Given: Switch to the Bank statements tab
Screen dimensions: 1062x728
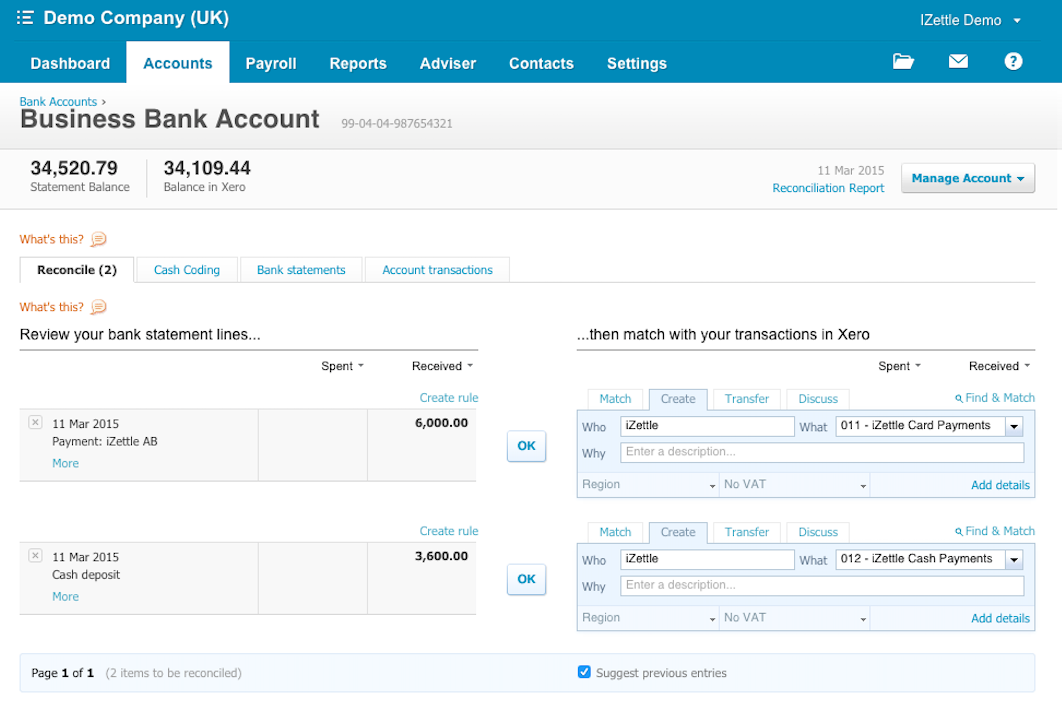Looking at the screenshot, I should click(x=301, y=270).
